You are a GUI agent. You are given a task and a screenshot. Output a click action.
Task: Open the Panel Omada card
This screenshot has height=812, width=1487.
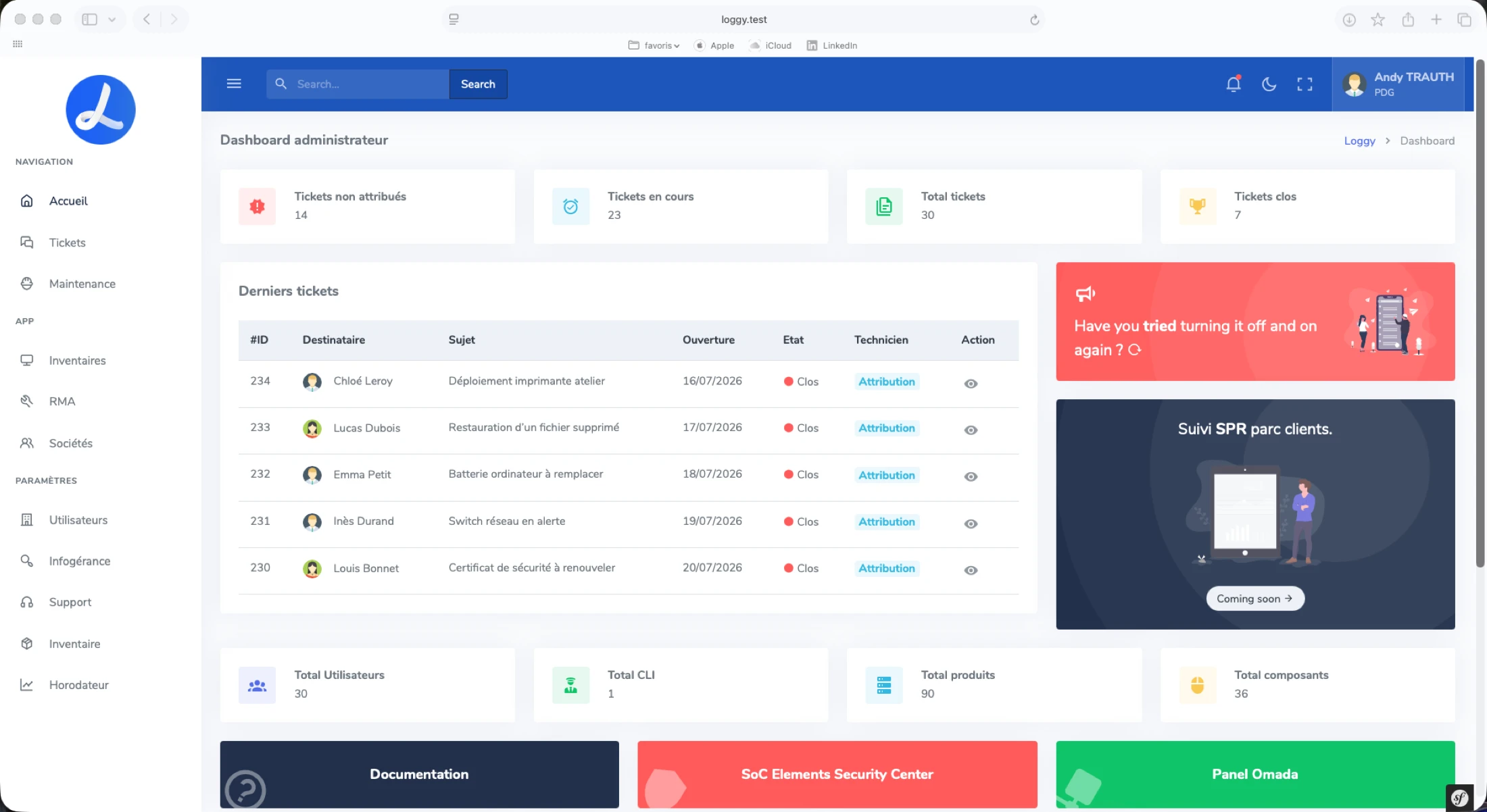coord(1255,774)
